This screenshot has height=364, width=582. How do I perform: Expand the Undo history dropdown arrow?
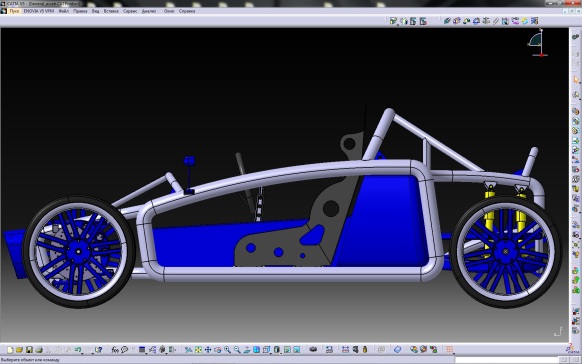point(82,353)
